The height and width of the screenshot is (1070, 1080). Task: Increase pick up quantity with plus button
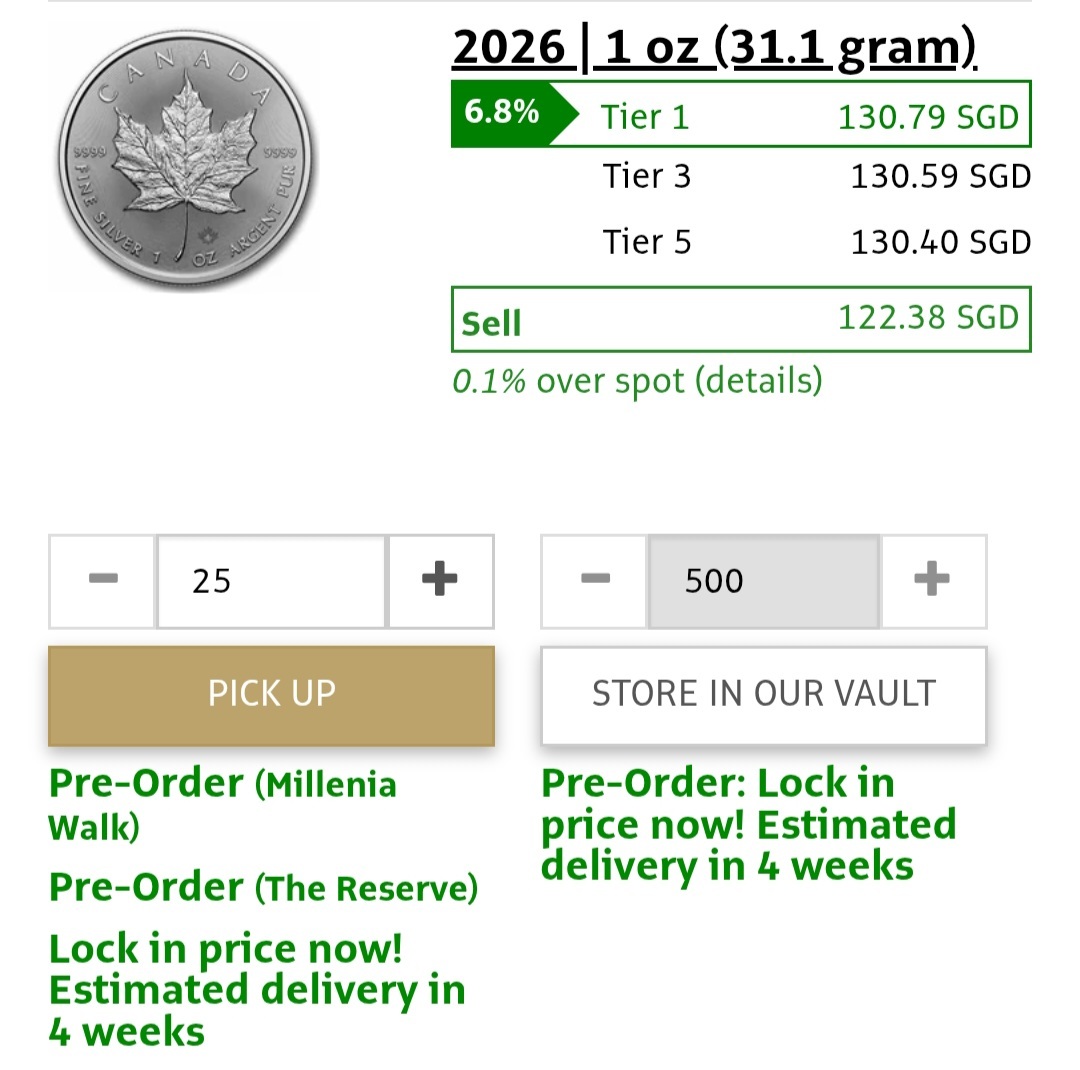click(441, 581)
